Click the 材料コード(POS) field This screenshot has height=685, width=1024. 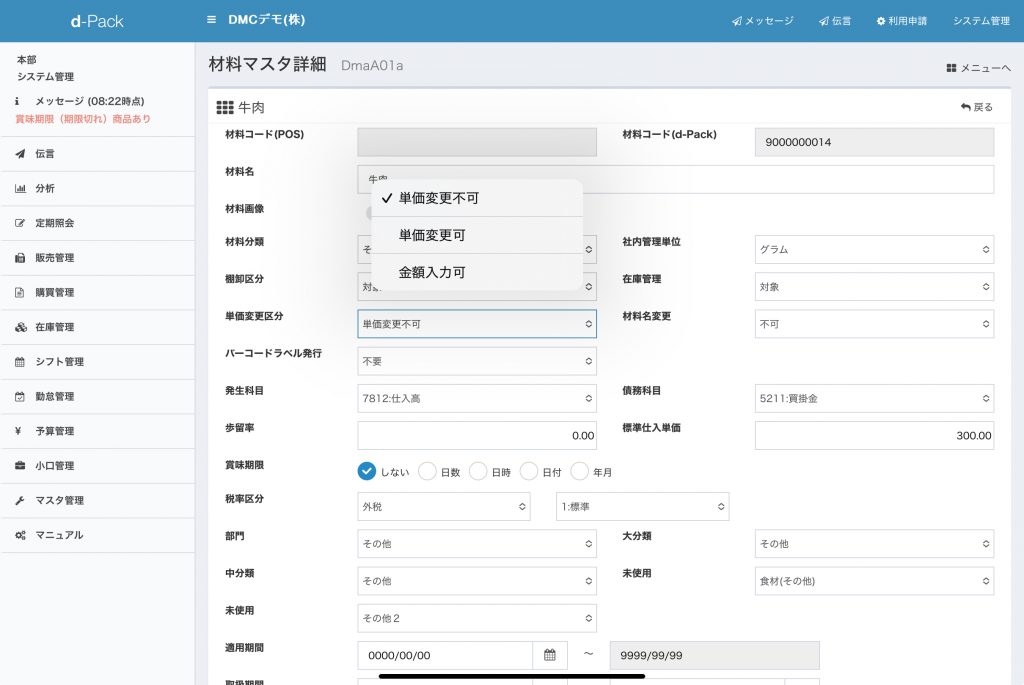click(x=477, y=142)
